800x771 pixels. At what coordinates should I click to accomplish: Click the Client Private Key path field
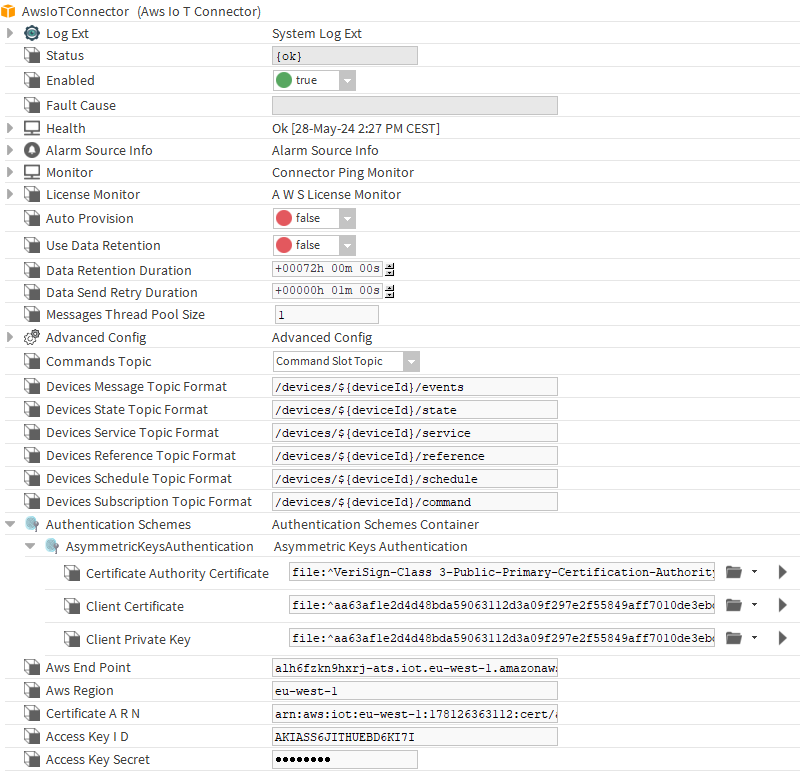tap(502, 638)
